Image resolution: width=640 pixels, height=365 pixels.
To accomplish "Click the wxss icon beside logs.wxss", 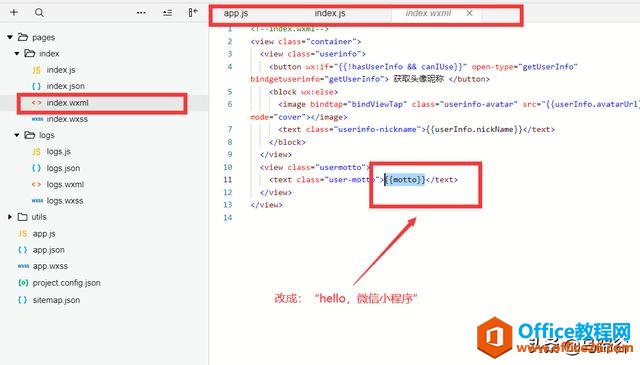I will [37, 200].
